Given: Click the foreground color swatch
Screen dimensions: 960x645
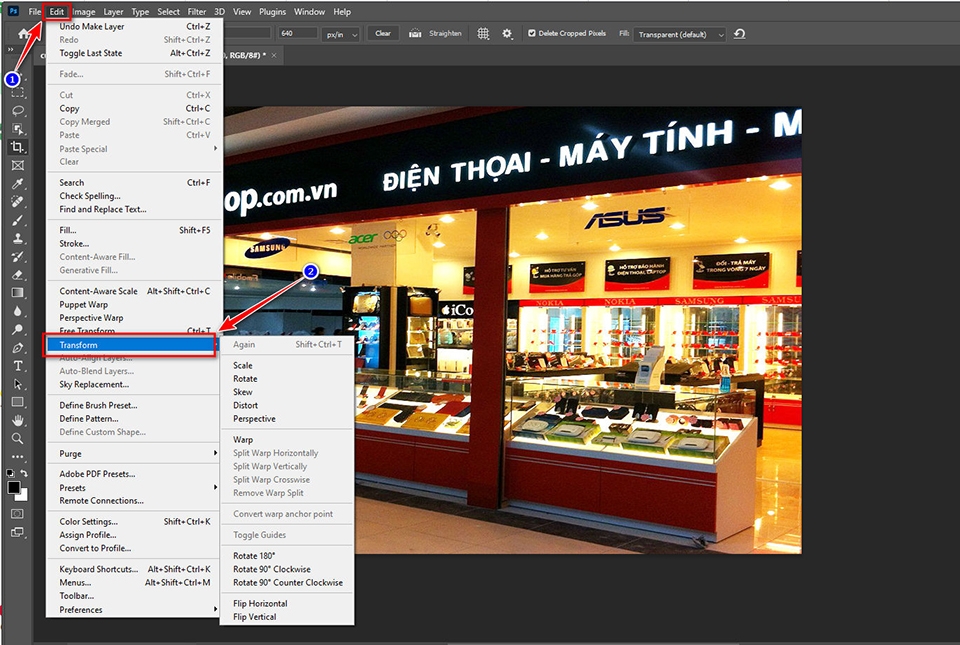Looking at the screenshot, I should pyautogui.click(x=13, y=487).
